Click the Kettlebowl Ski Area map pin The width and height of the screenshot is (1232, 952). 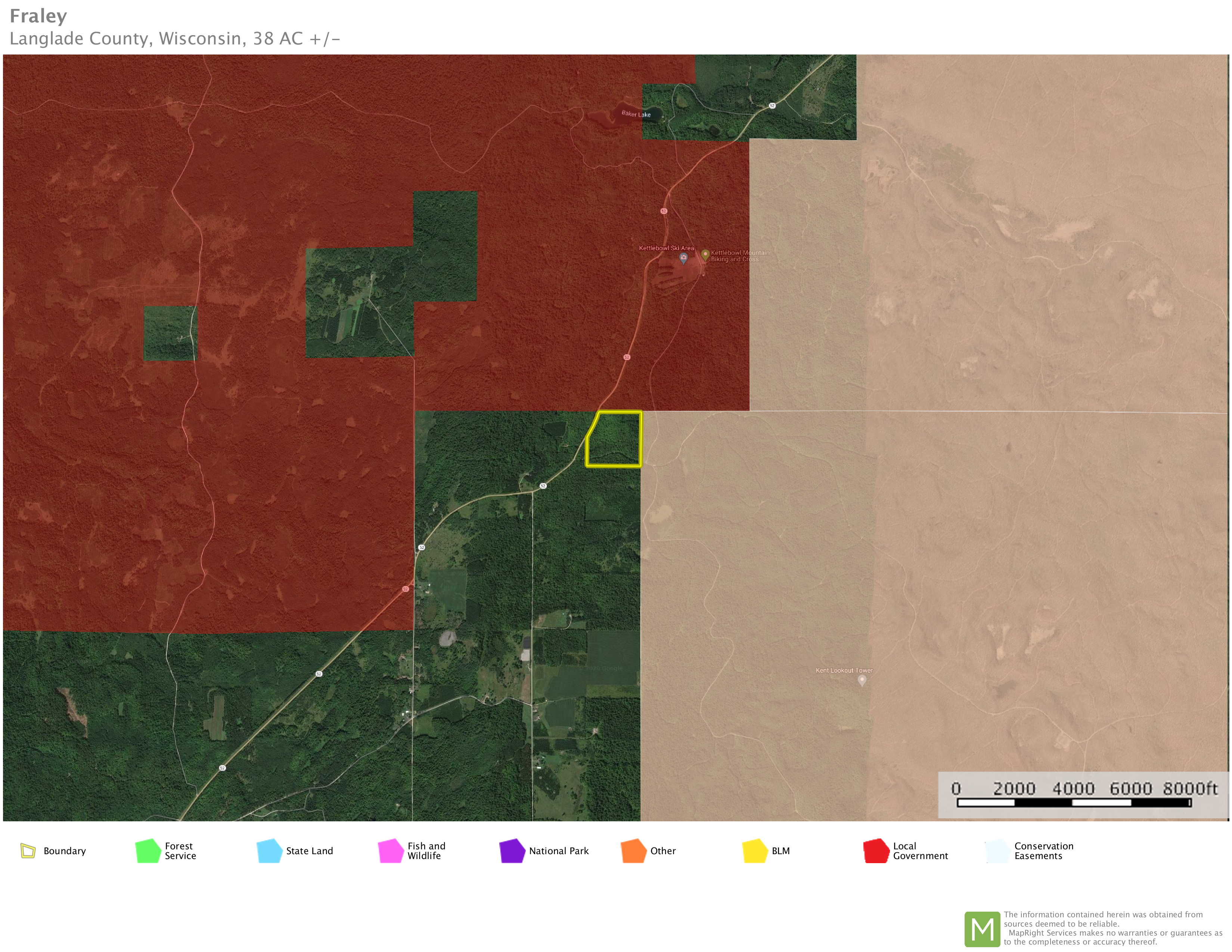[x=683, y=258]
